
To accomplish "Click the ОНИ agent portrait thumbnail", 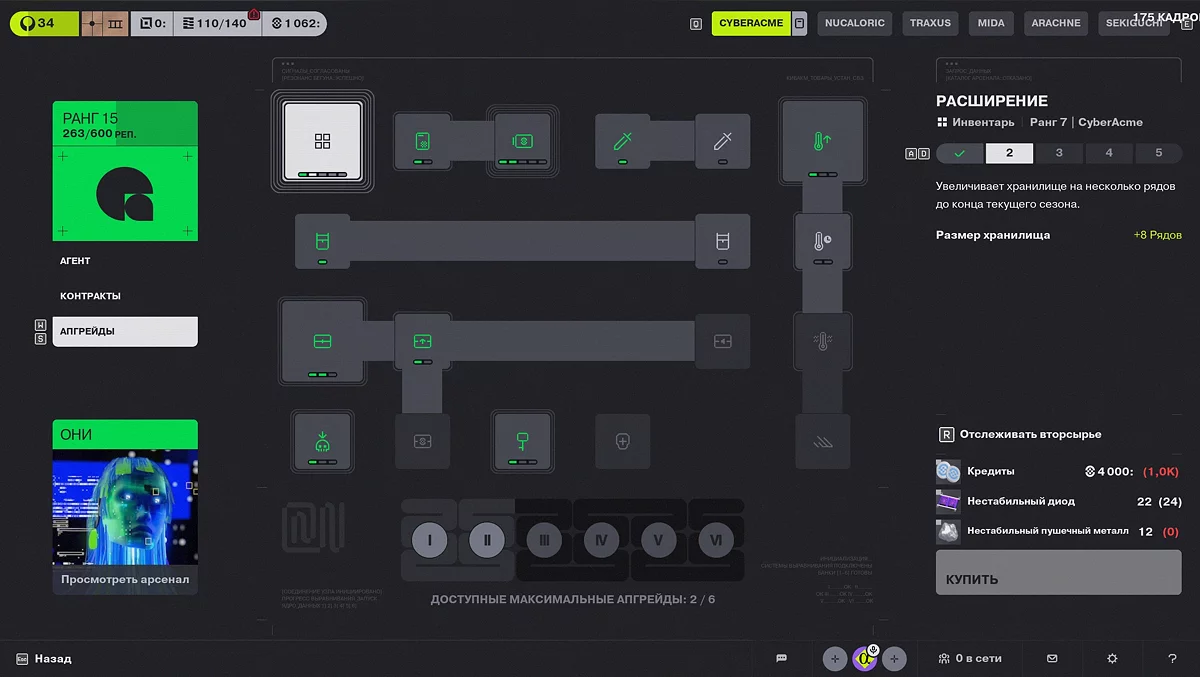I will [125, 507].
